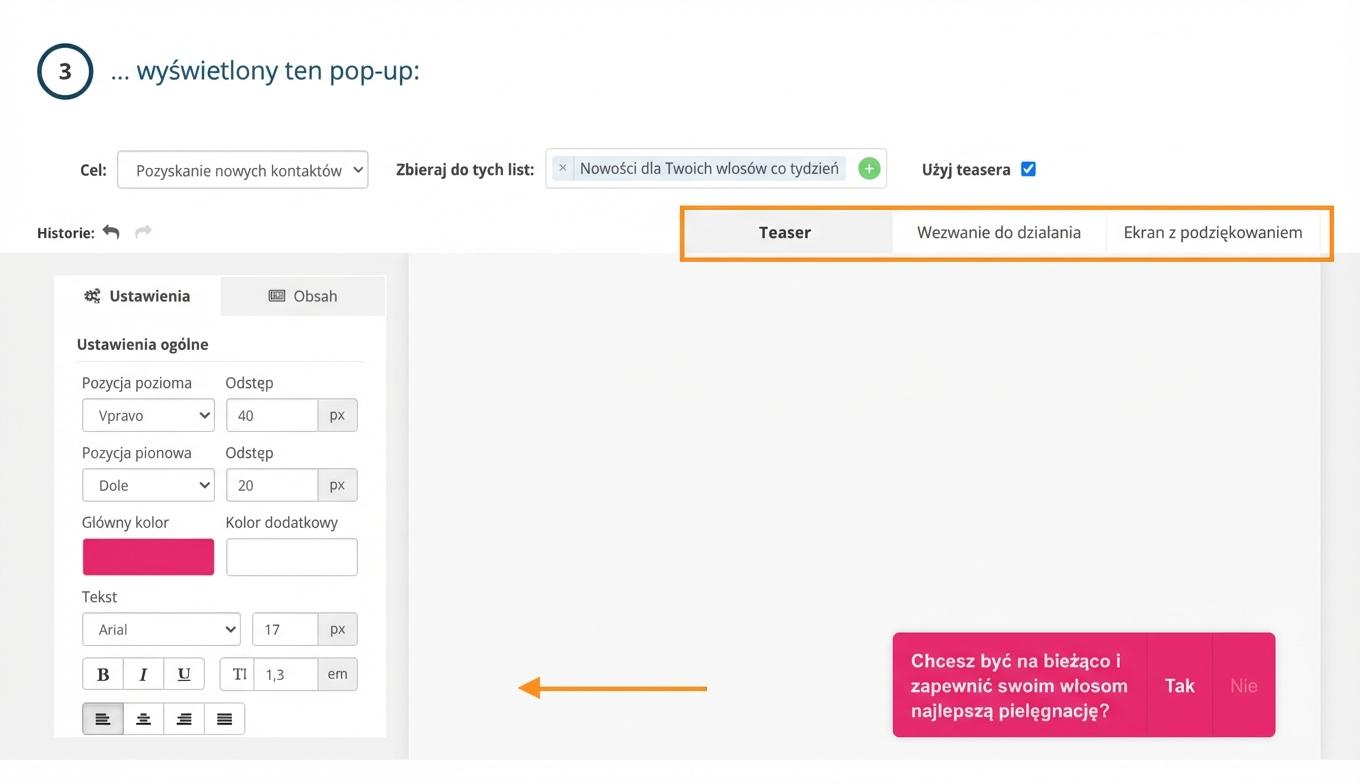This screenshot has width=1360, height=784.
Task: Open the Ustawienia settings tab
Action: click(137, 296)
